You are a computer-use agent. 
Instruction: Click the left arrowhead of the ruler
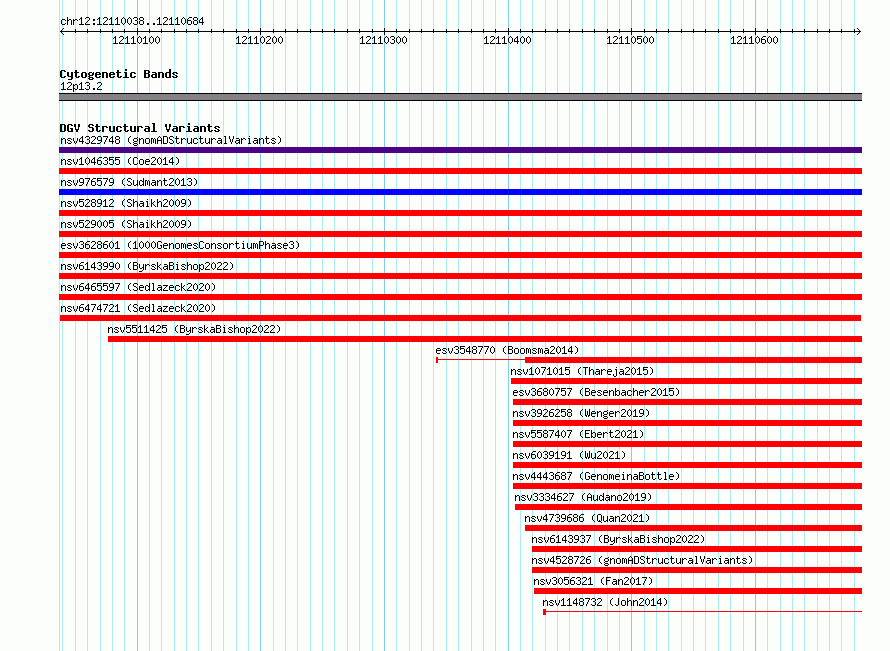[62, 31]
